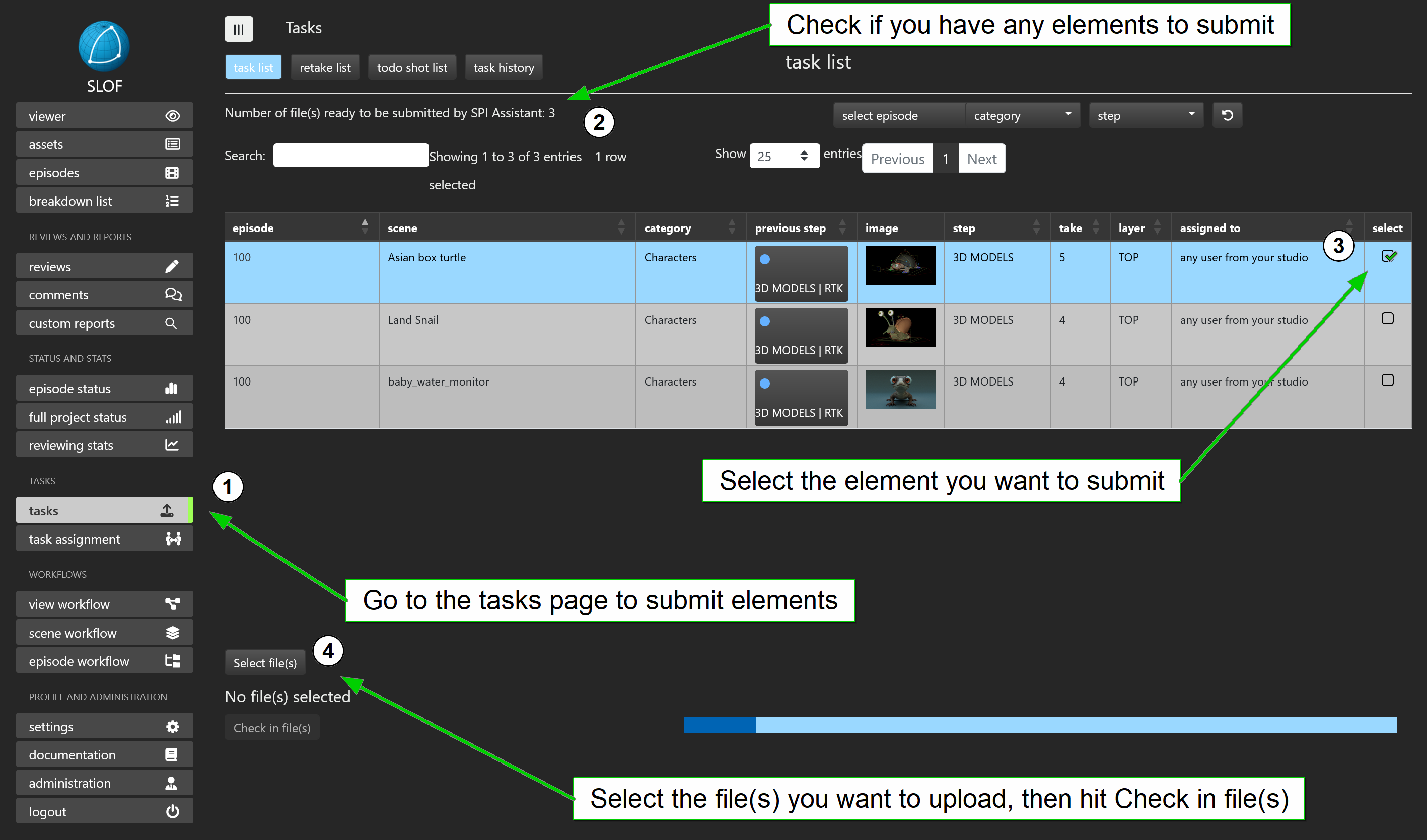Click the sidebar collapse icon beside Tasks title
Viewport: 1427px width, 840px height.
[x=238, y=29]
